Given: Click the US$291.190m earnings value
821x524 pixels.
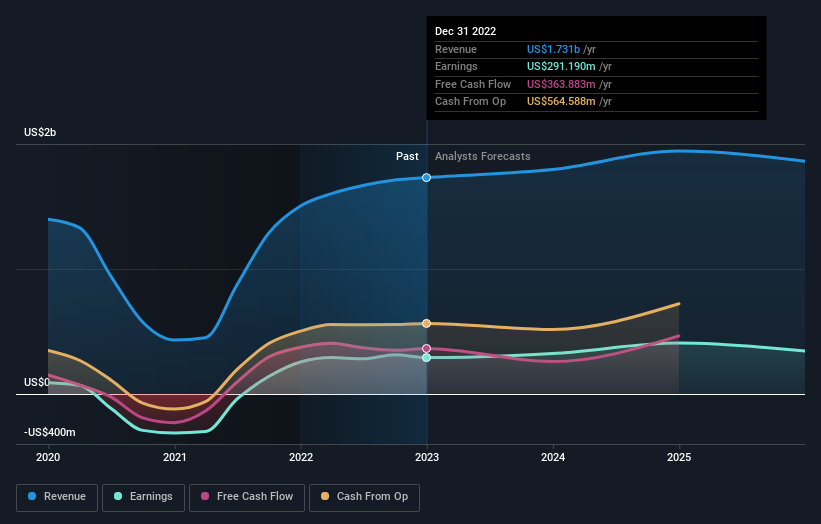Looking at the screenshot, I should tap(561, 66).
